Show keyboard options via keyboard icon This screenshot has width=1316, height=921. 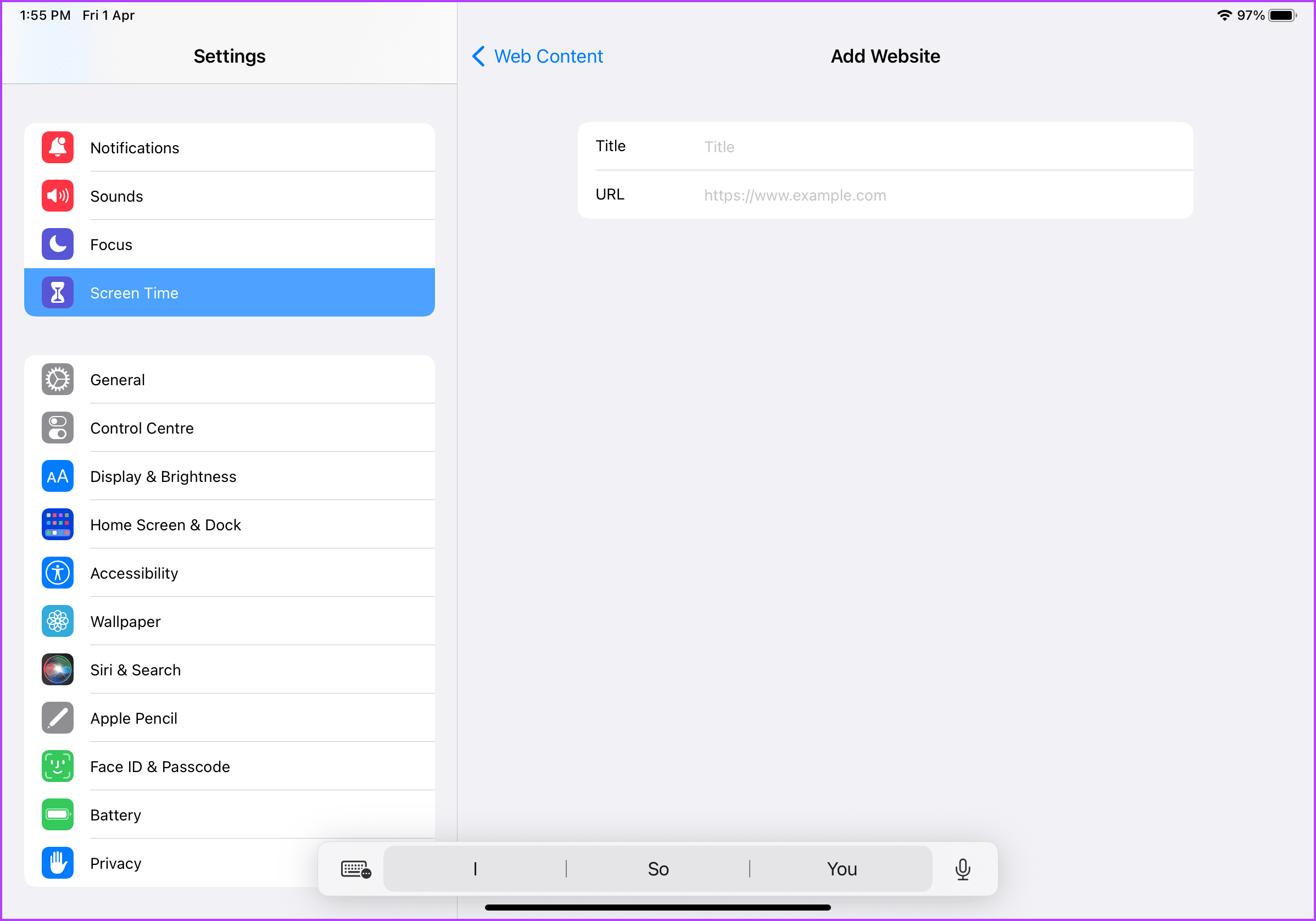click(x=356, y=869)
